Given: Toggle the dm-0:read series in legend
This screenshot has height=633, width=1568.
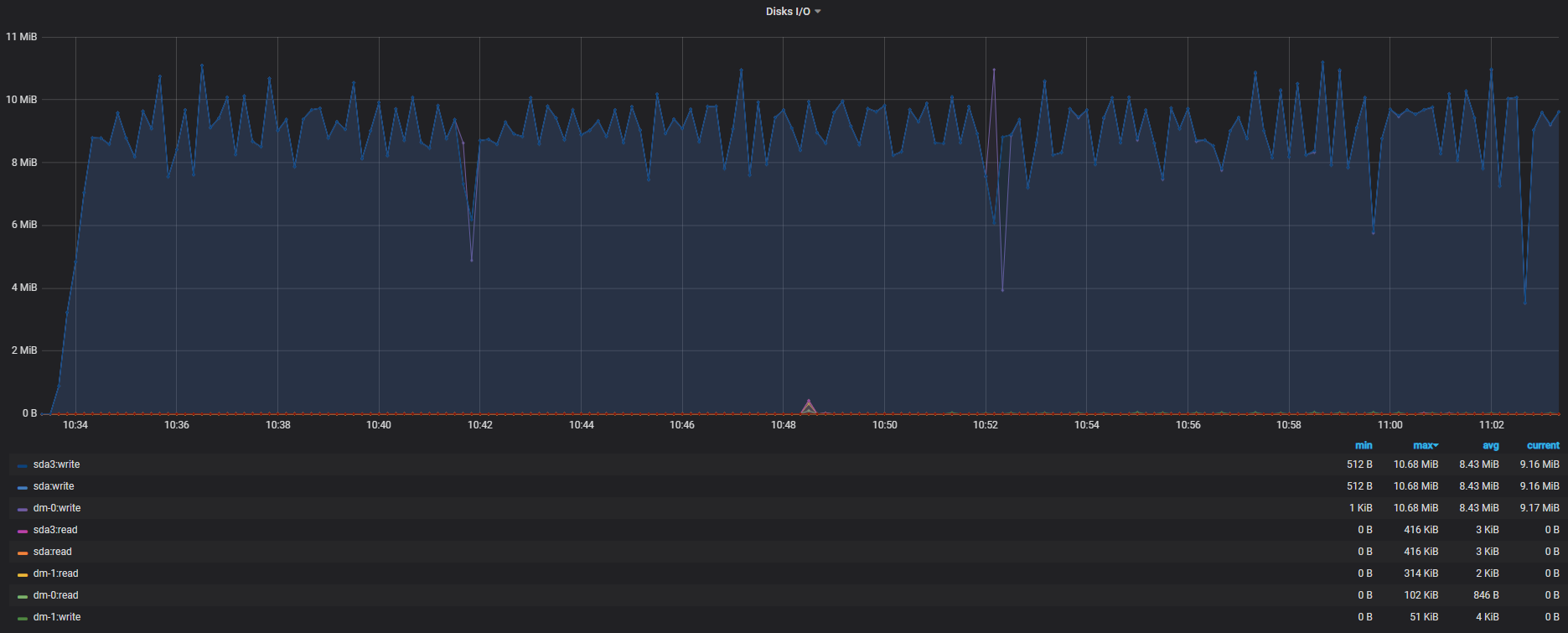Looking at the screenshot, I should pyautogui.click(x=56, y=595).
